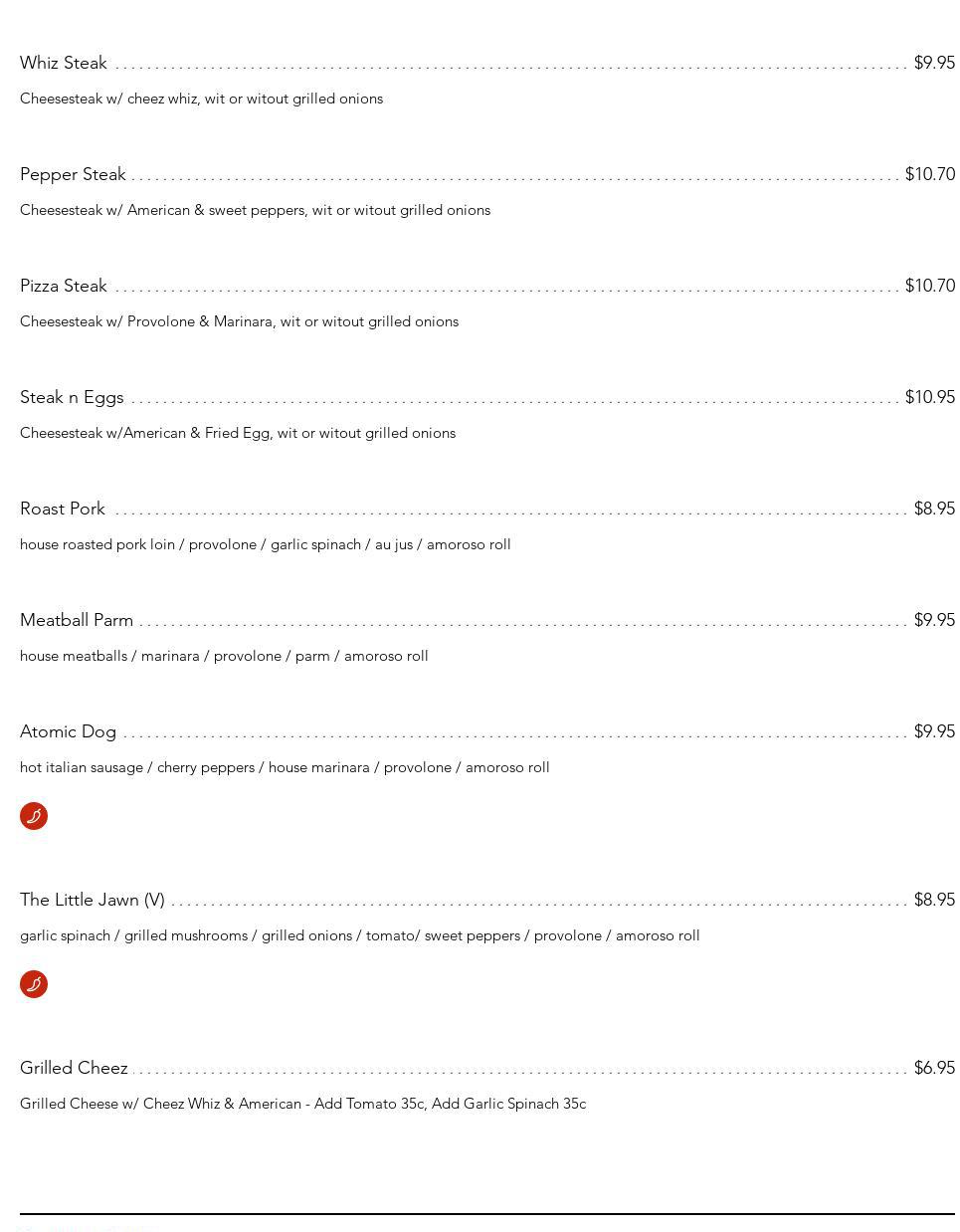This screenshot has width=960, height=1232.
Task: Click the $8.95 Roast Pork price
Action: click(x=934, y=509)
